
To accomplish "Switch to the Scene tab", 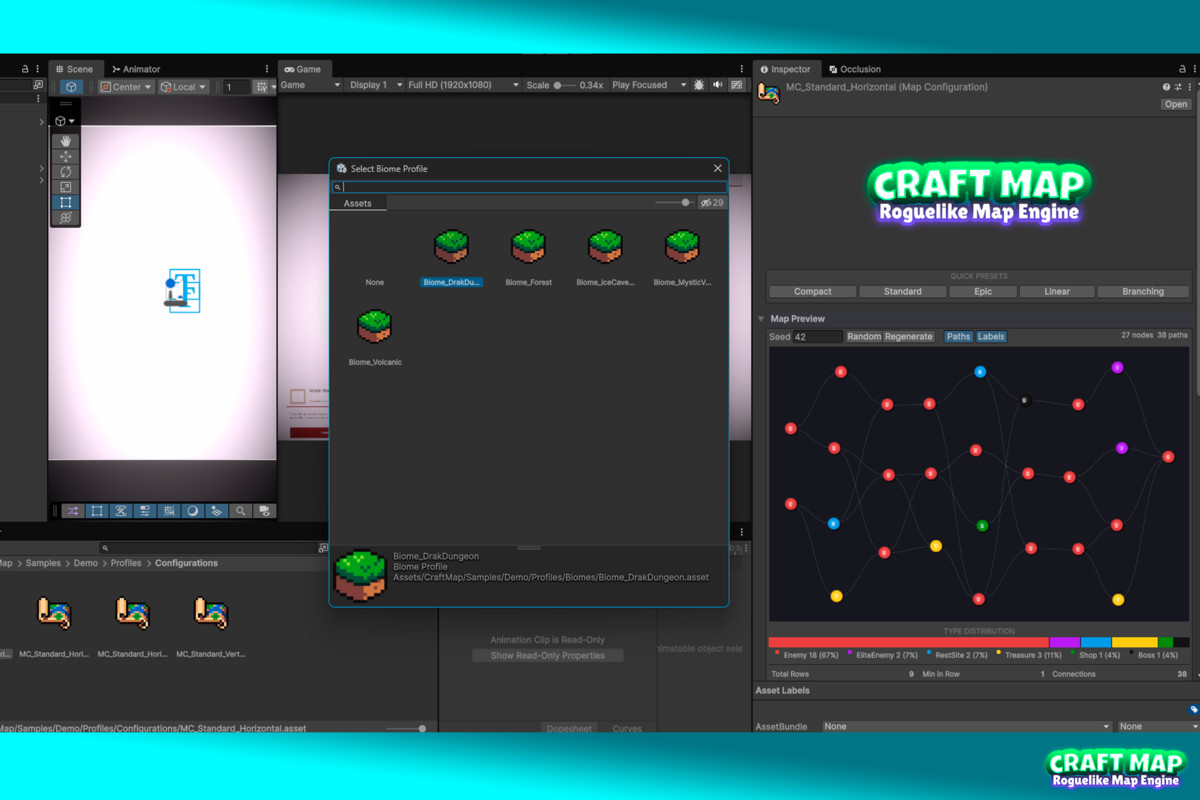I will 74,69.
